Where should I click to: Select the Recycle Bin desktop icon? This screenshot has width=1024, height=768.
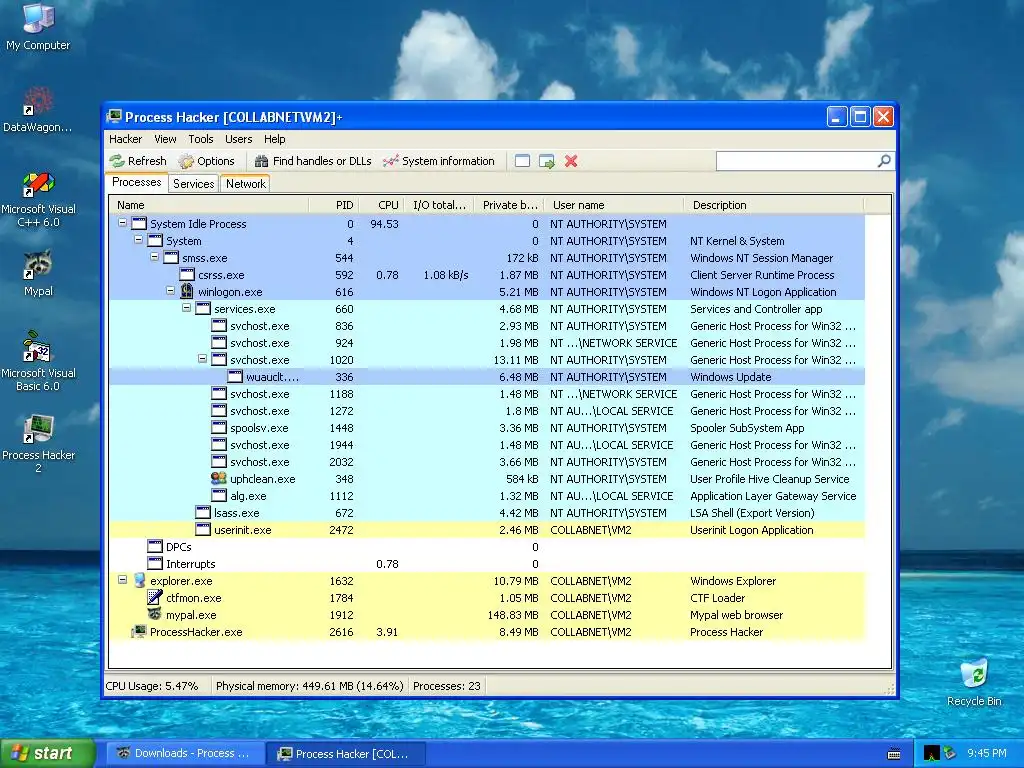pyautogui.click(x=974, y=682)
